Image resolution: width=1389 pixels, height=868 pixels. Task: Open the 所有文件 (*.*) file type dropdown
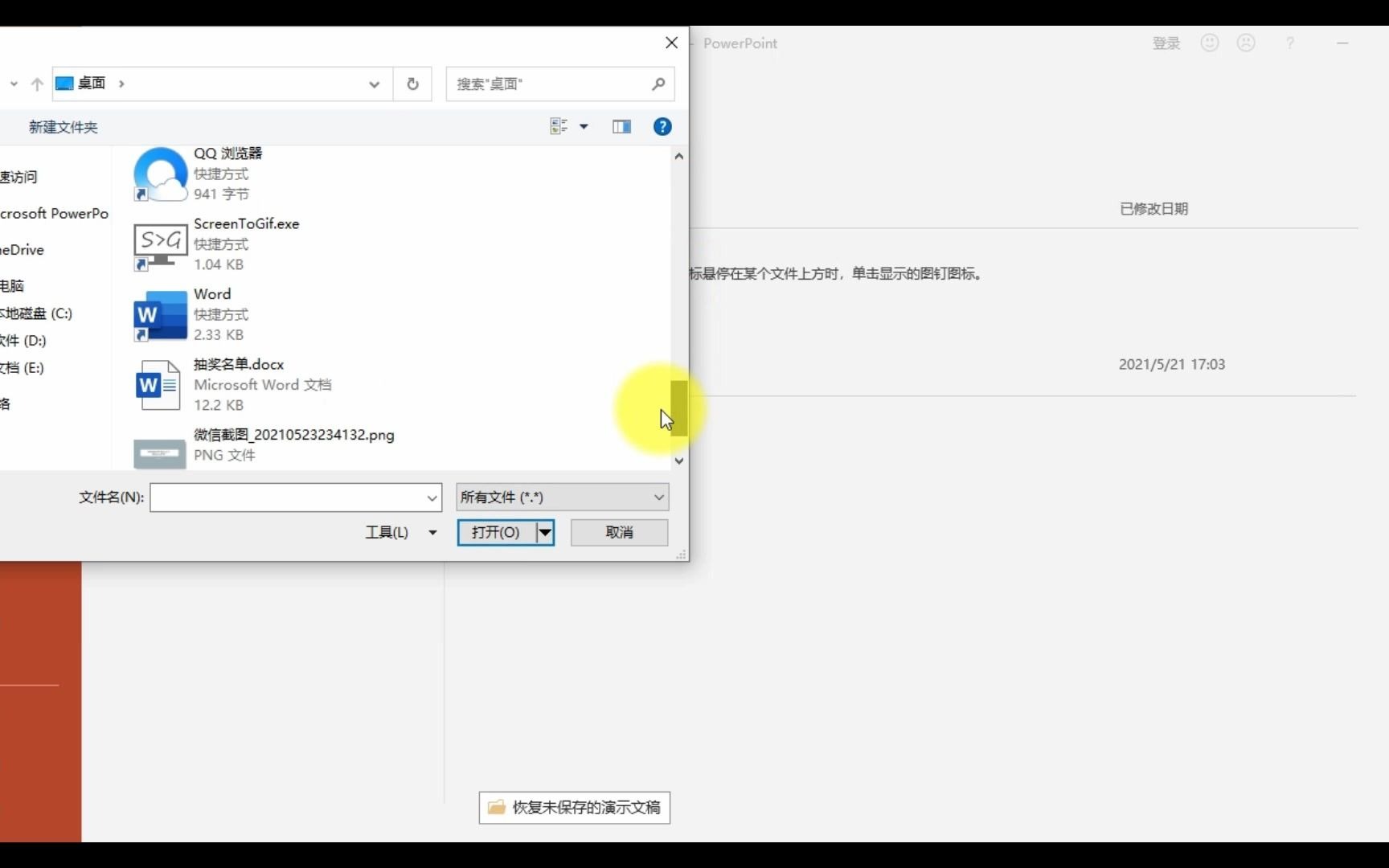point(562,497)
